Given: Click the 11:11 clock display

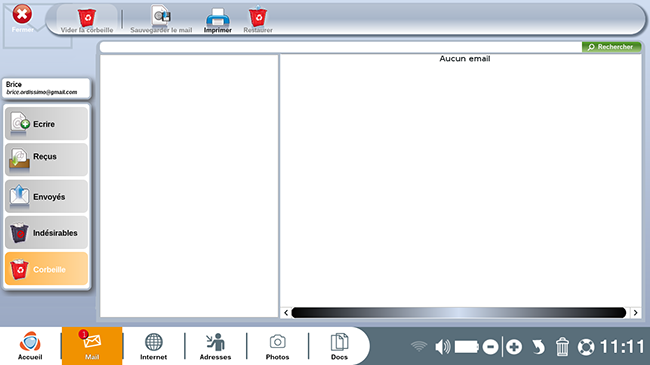Looking at the screenshot, I should 622,347.
